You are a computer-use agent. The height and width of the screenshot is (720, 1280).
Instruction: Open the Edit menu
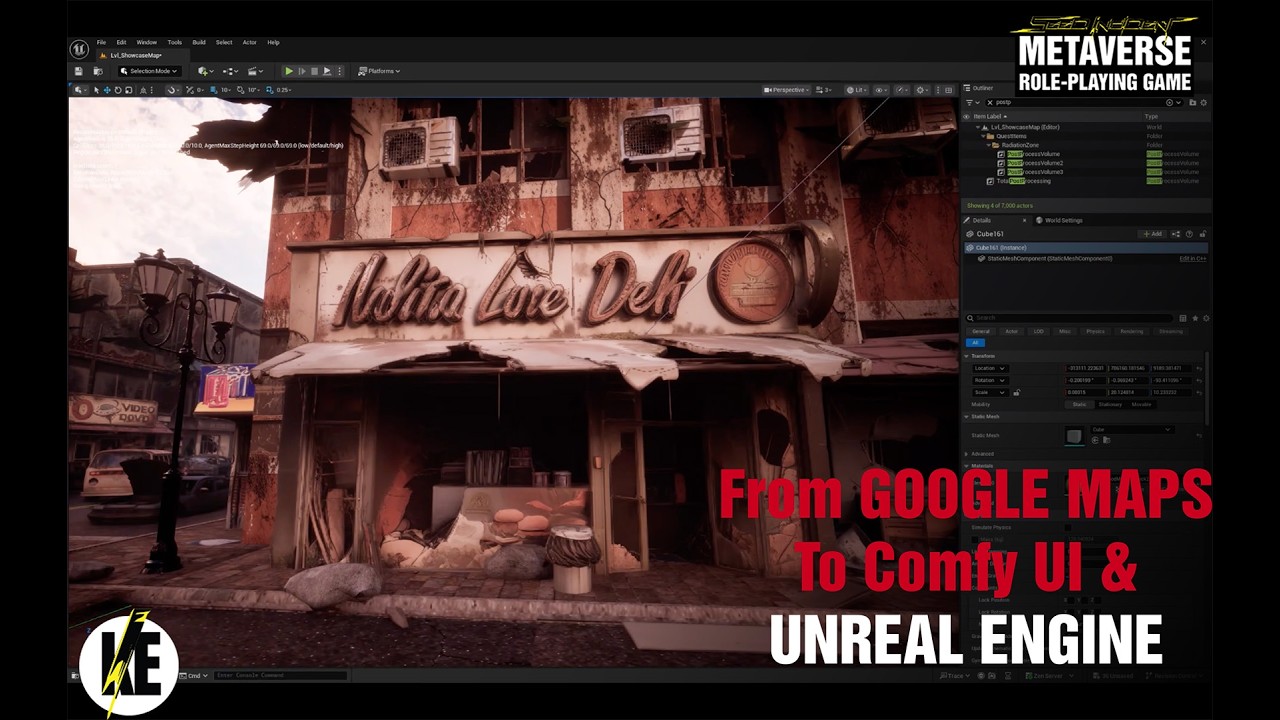click(x=121, y=42)
